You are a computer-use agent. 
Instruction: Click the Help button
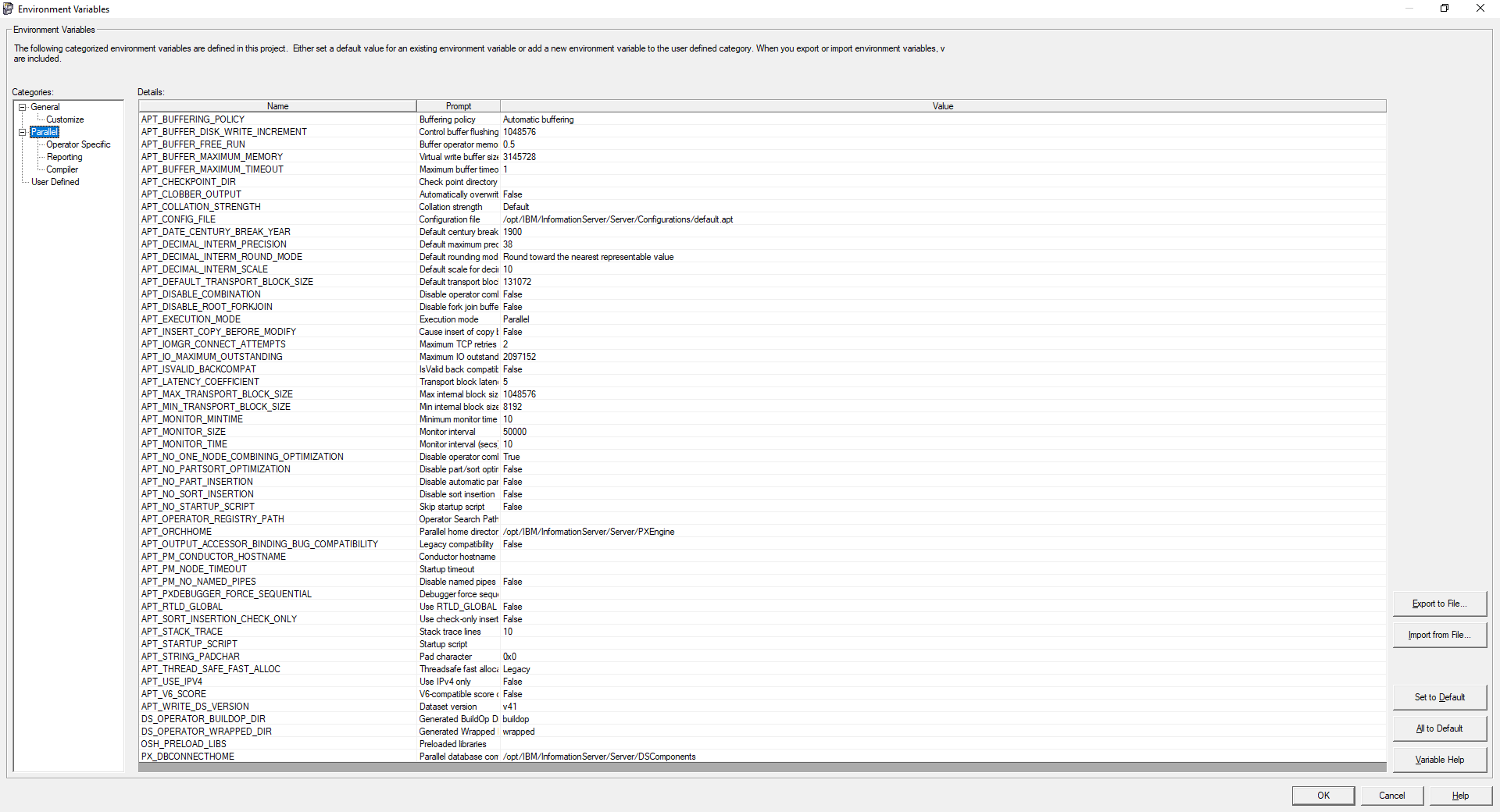click(1459, 795)
